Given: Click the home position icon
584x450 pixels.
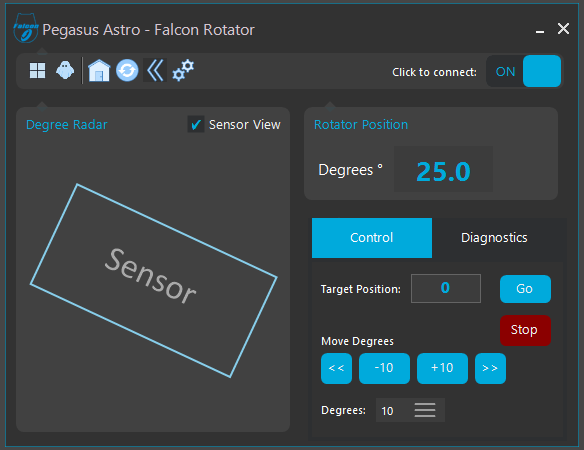Looking at the screenshot, I should 99,70.
